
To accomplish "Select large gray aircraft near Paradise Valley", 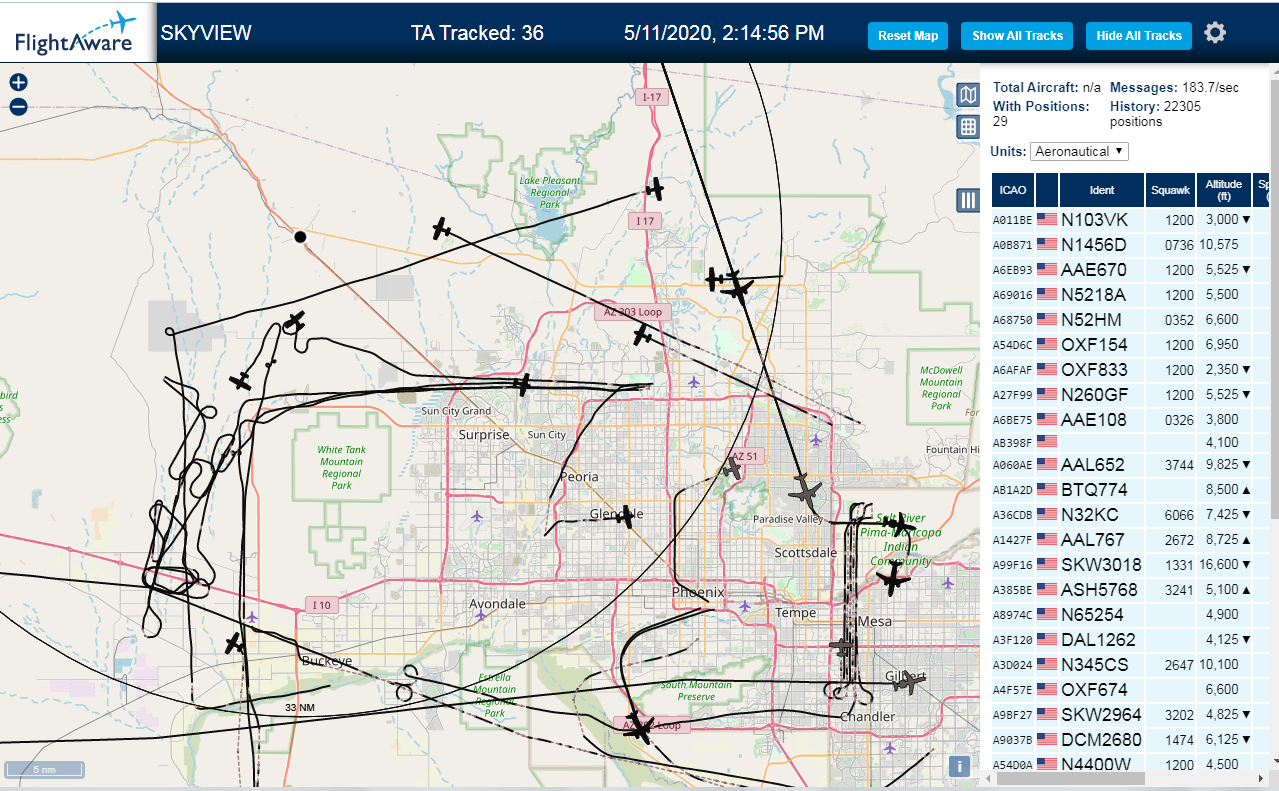I will pos(805,490).
